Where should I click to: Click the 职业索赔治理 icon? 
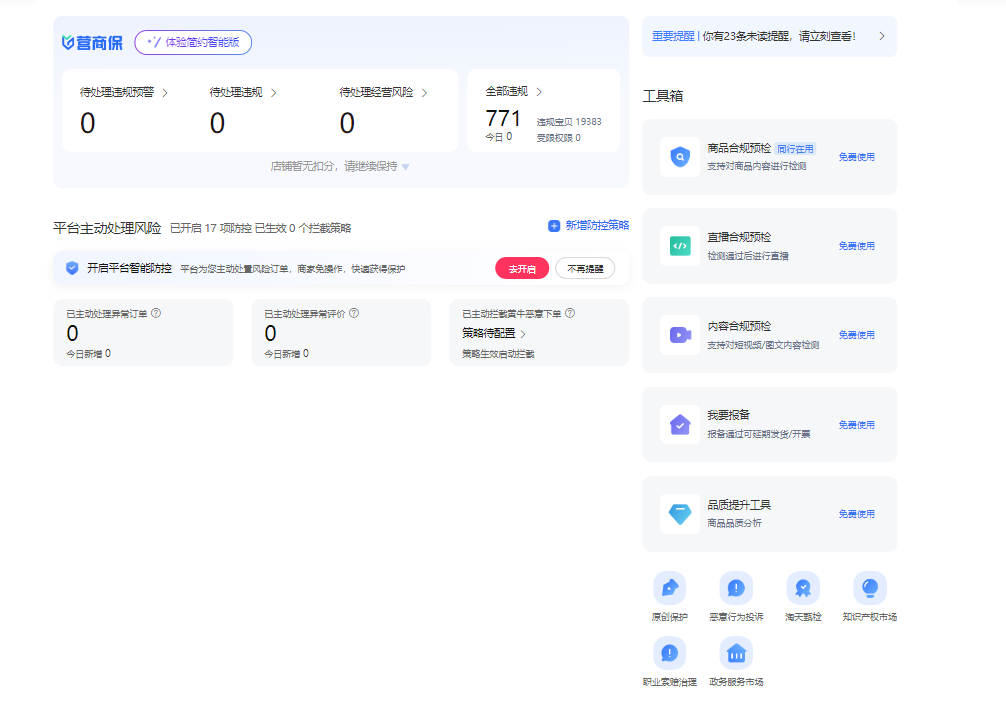pyautogui.click(x=669, y=653)
